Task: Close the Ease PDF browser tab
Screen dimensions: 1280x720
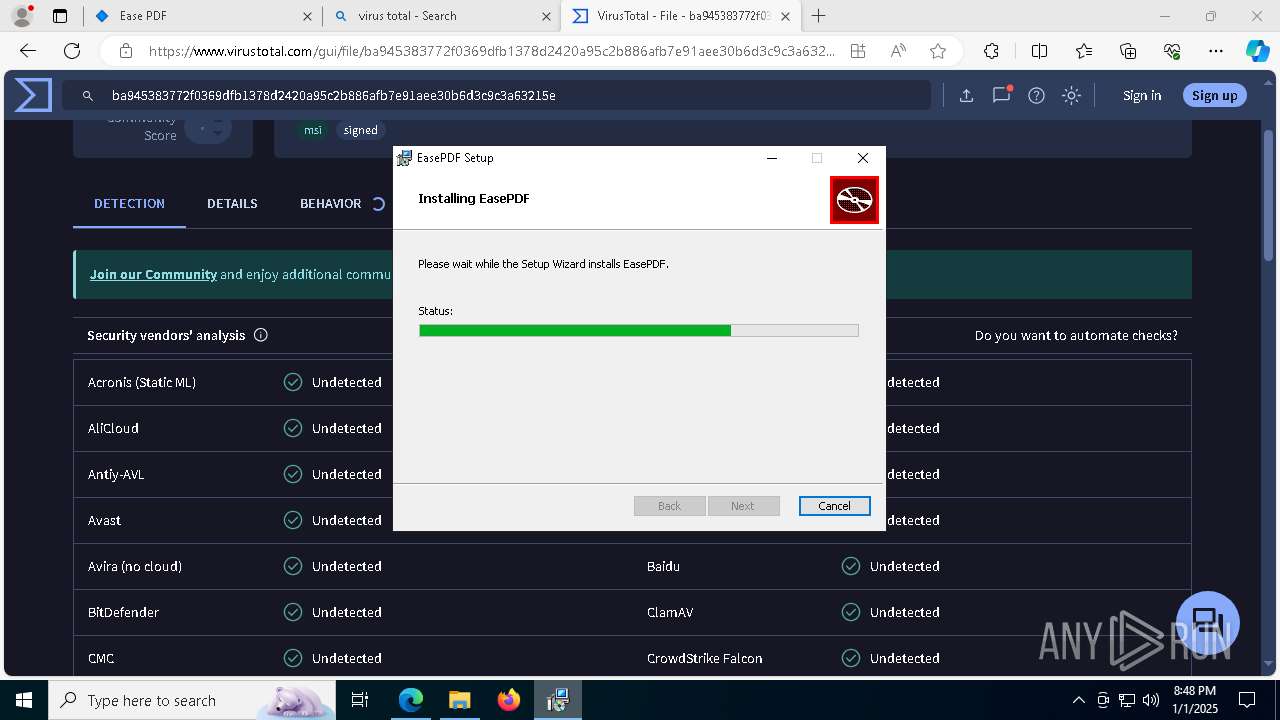Action: [307, 16]
